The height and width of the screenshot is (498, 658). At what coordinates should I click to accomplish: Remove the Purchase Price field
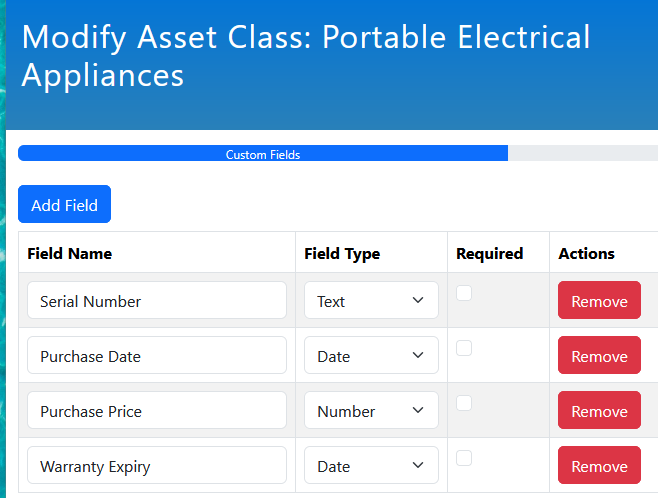point(599,411)
